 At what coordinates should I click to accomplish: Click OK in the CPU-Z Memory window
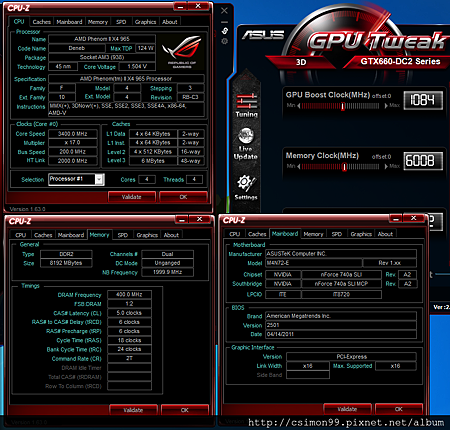click(x=185, y=410)
